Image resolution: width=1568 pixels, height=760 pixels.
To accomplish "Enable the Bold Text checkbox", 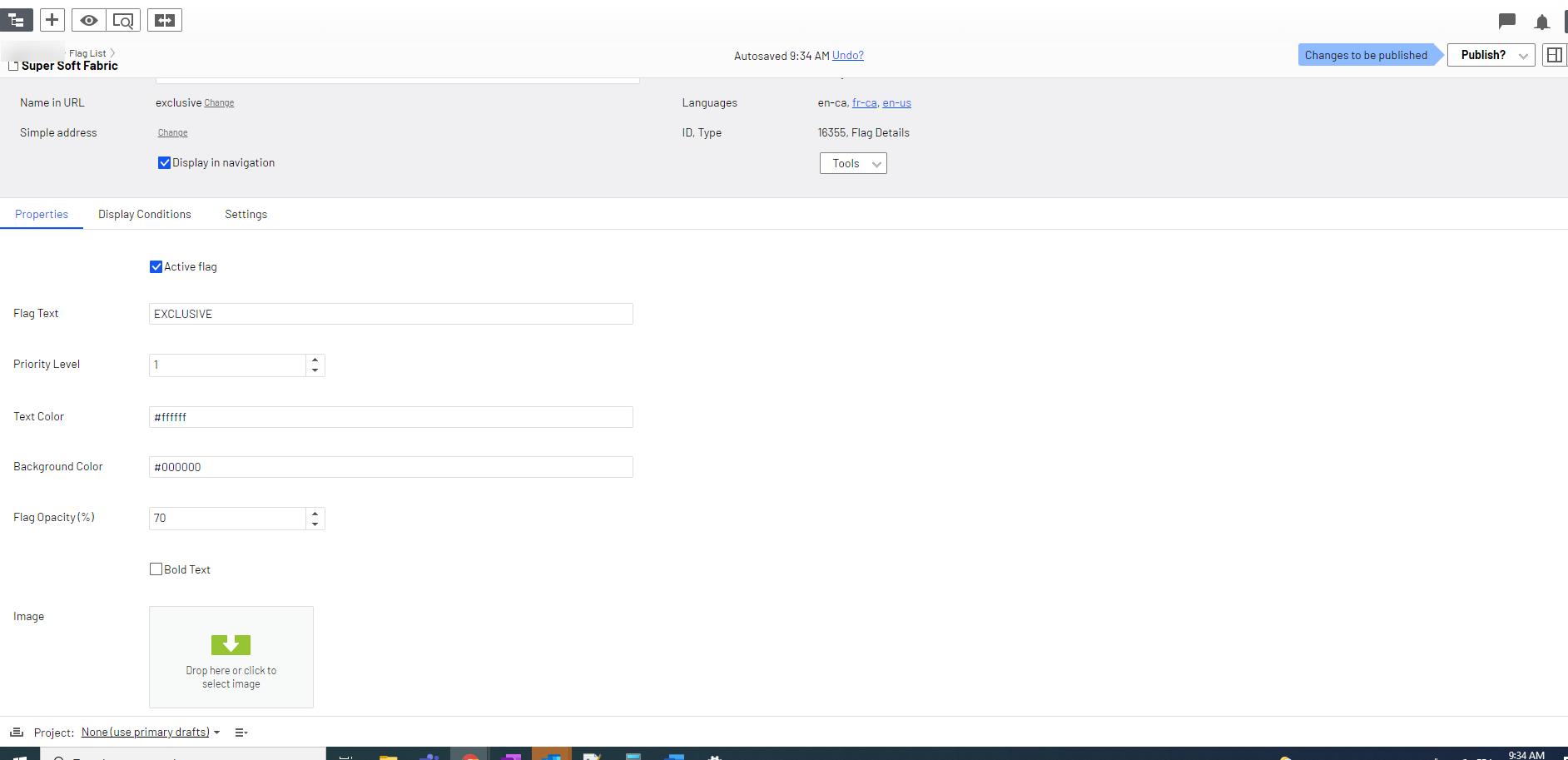I will (156, 569).
